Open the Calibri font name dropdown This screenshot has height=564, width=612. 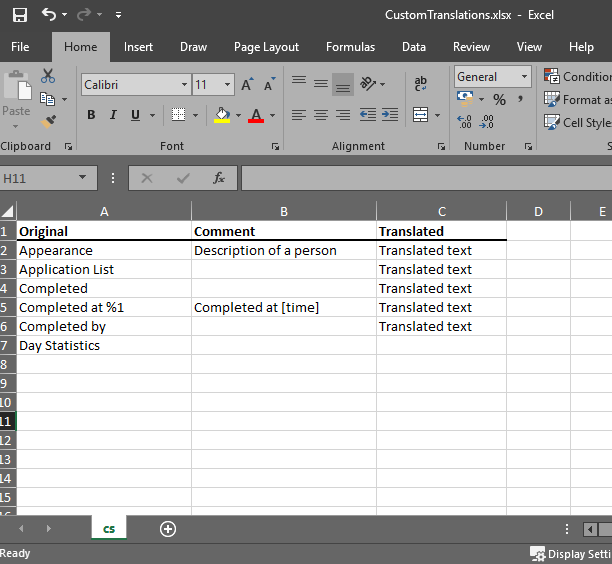[184, 85]
